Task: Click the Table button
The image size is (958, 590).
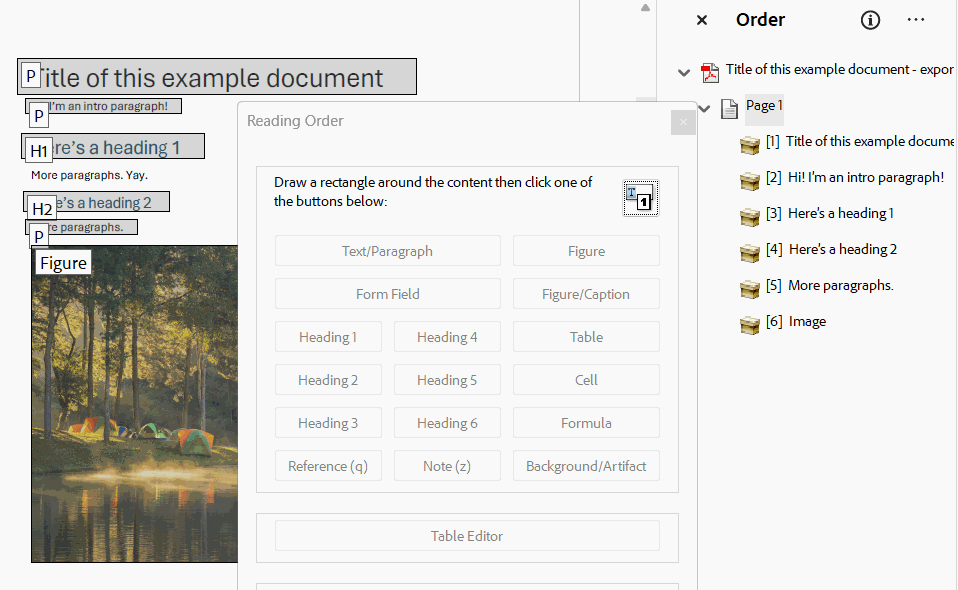Action: [x=586, y=337]
